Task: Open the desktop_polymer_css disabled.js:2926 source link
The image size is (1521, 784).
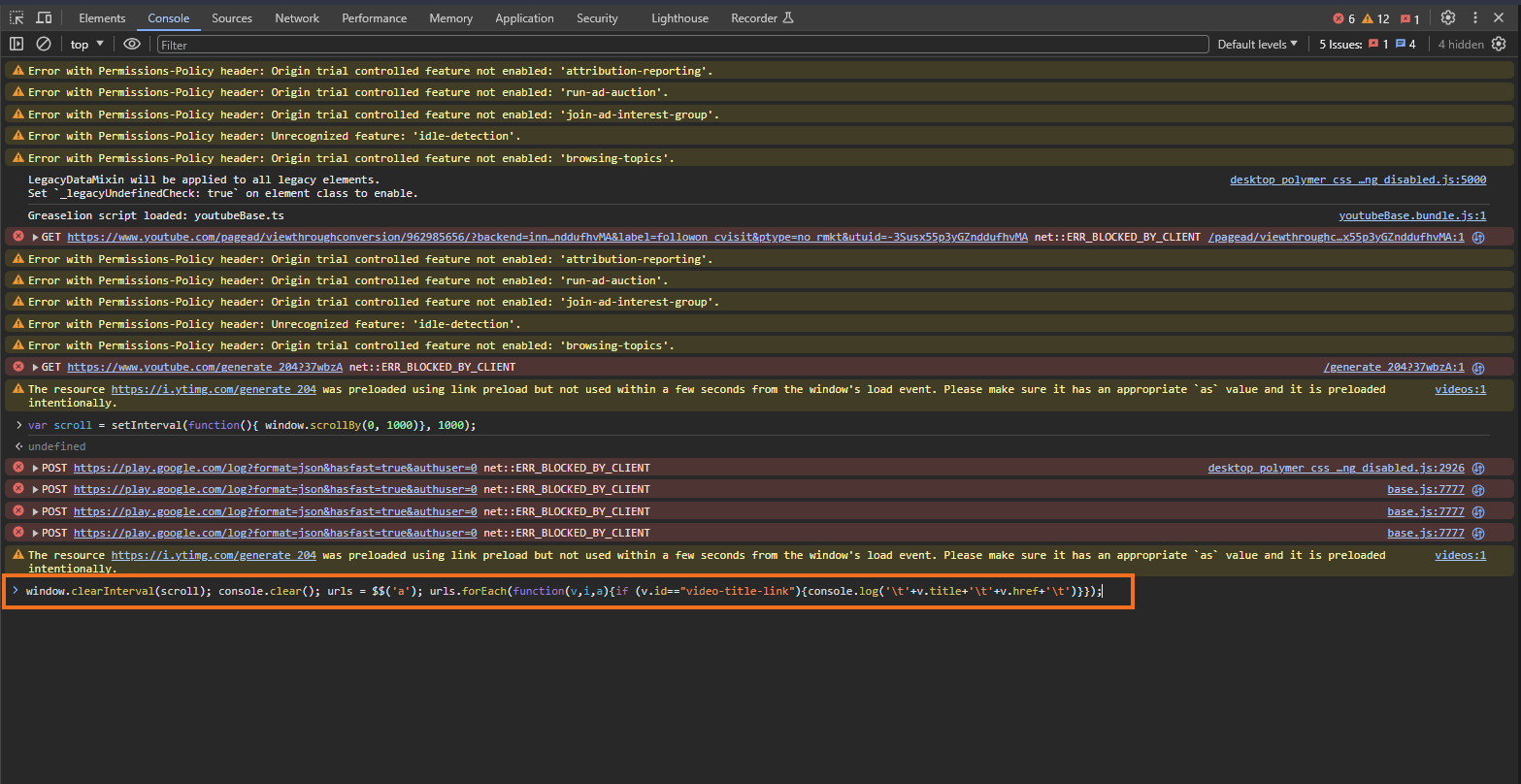Action: [1336, 468]
